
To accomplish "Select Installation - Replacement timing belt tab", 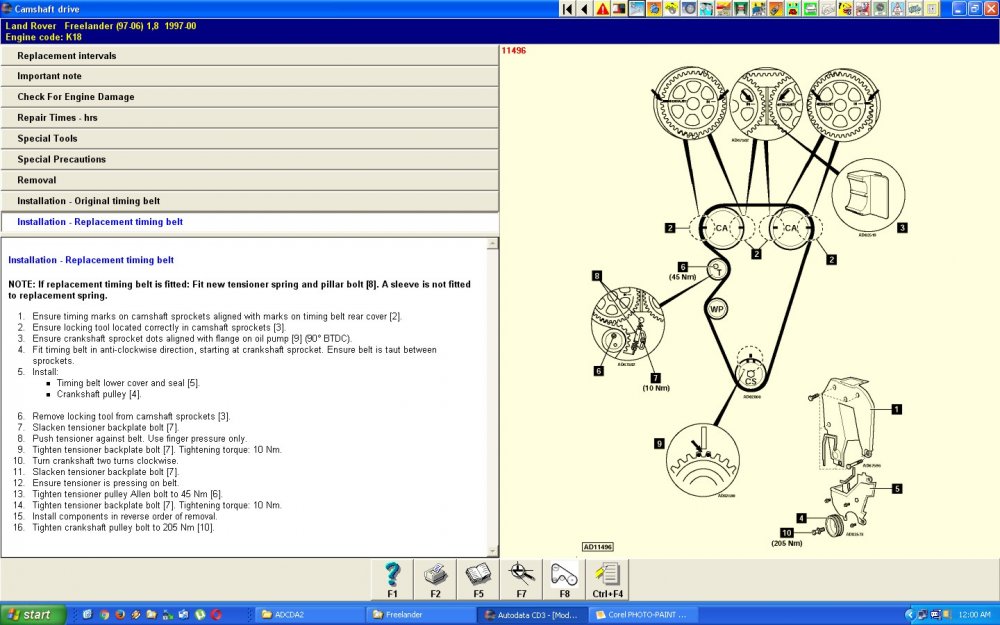I will (249, 222).
